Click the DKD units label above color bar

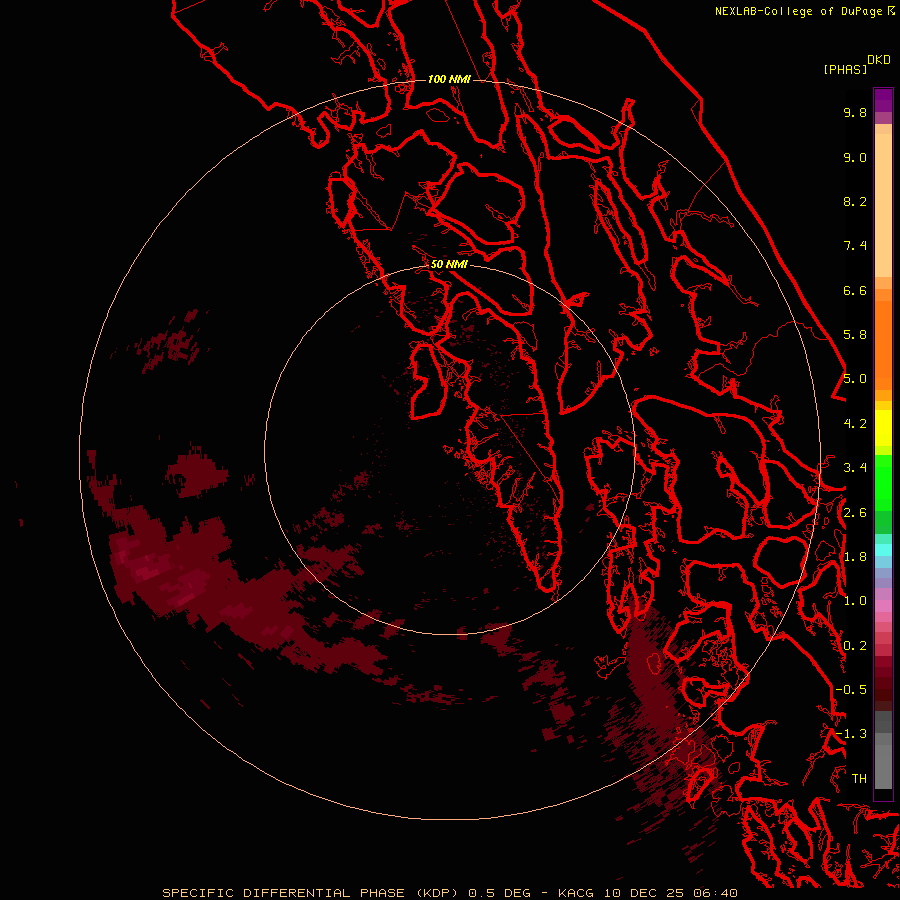pyautogui.click(x=879, y=60)
